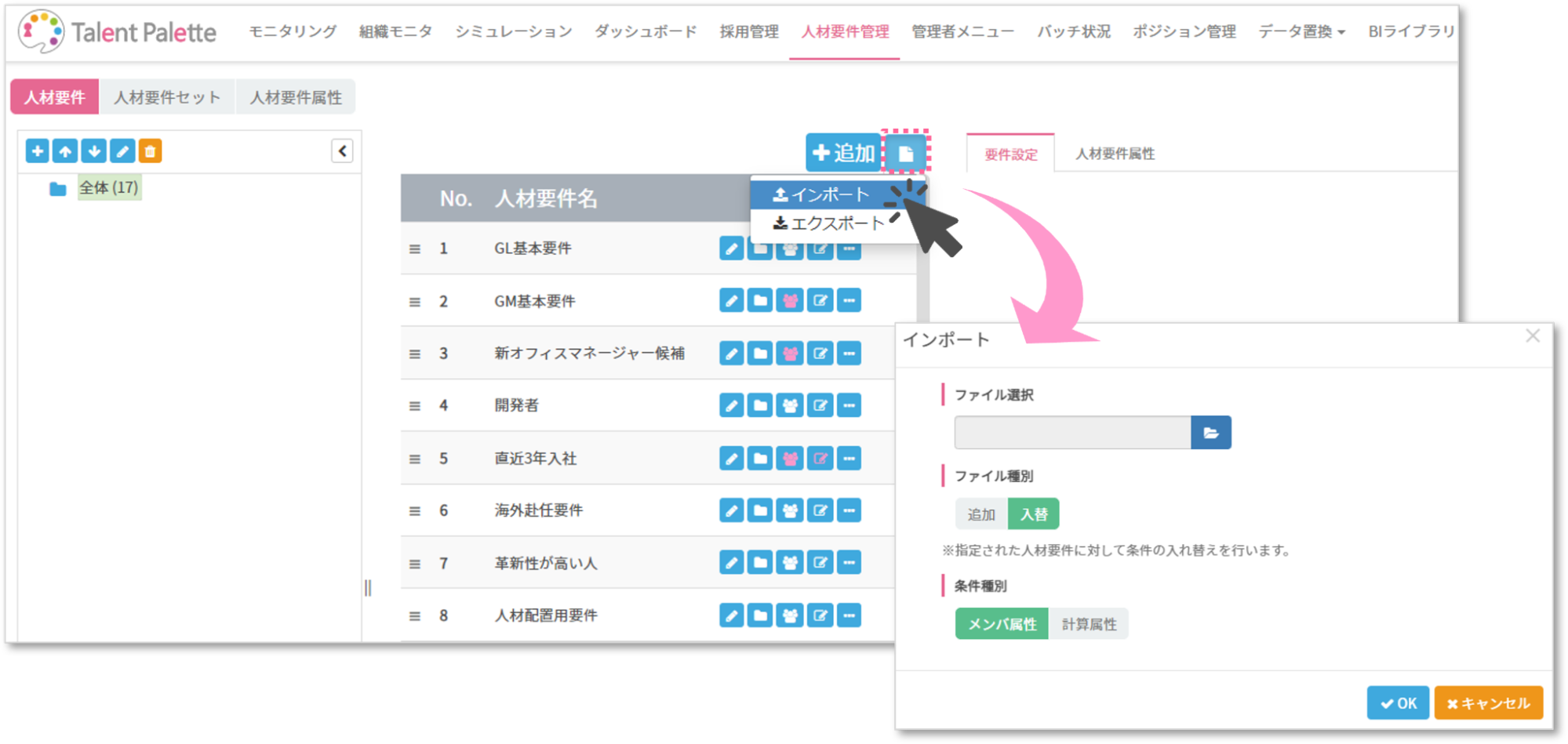Move the selected folder down with the down arrow icon
Viewport: 1568px width, 744px height.
[93, 151]
